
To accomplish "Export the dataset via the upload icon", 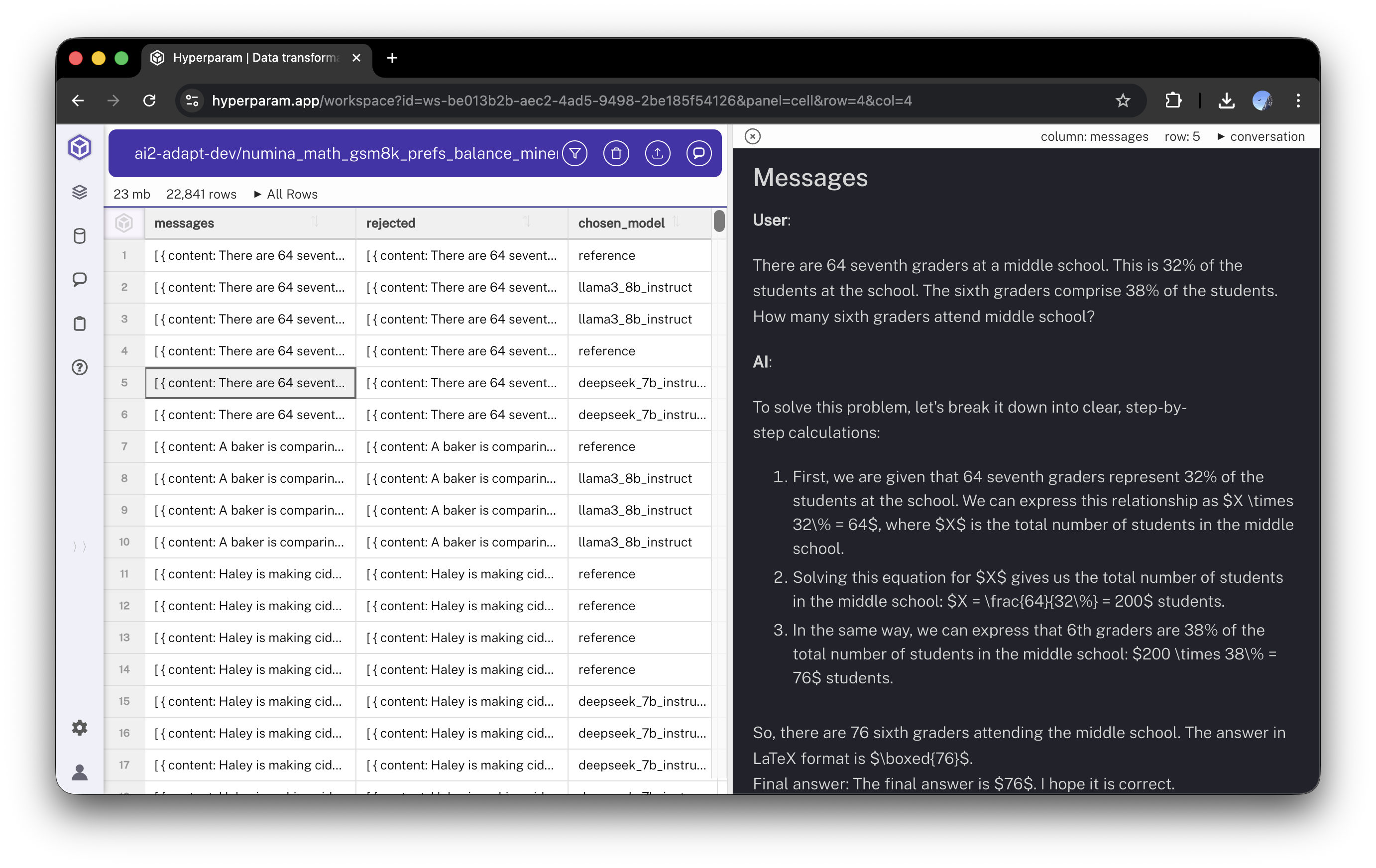I will click(658, 153).
